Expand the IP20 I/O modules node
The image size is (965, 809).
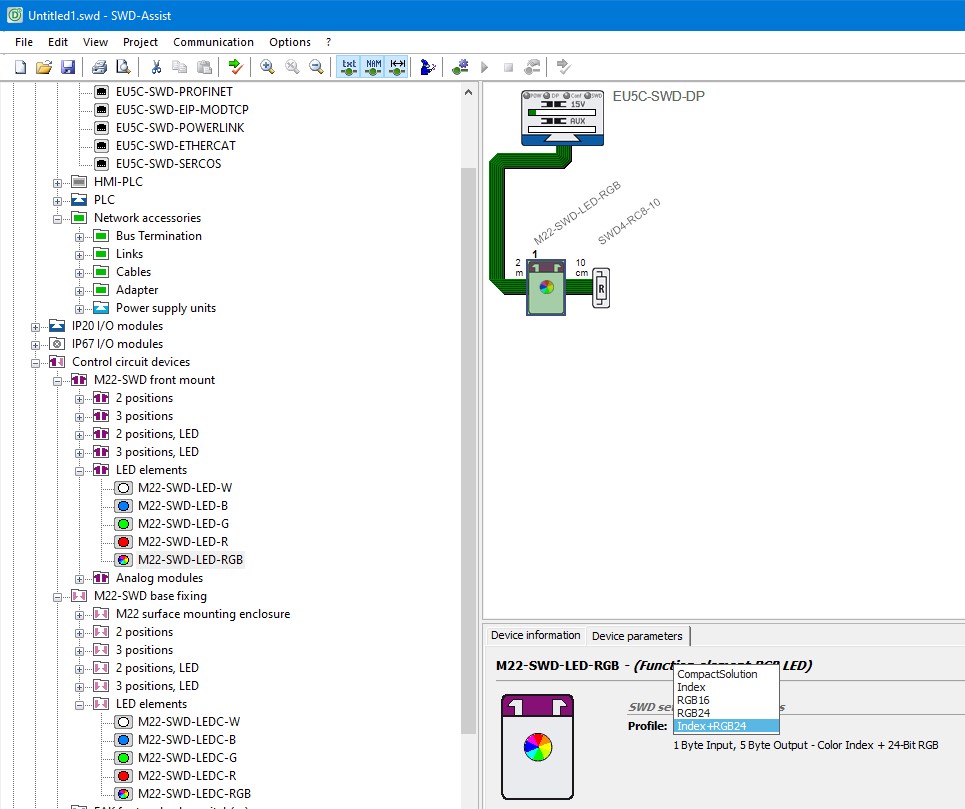point(35,327)
